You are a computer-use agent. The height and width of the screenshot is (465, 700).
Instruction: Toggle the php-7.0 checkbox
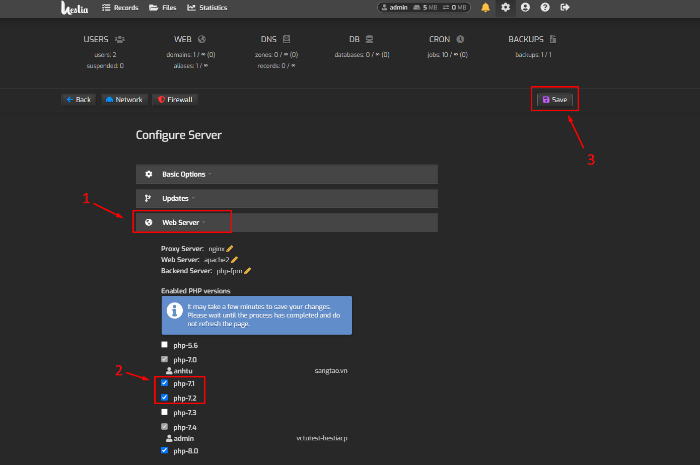[164, 359]
